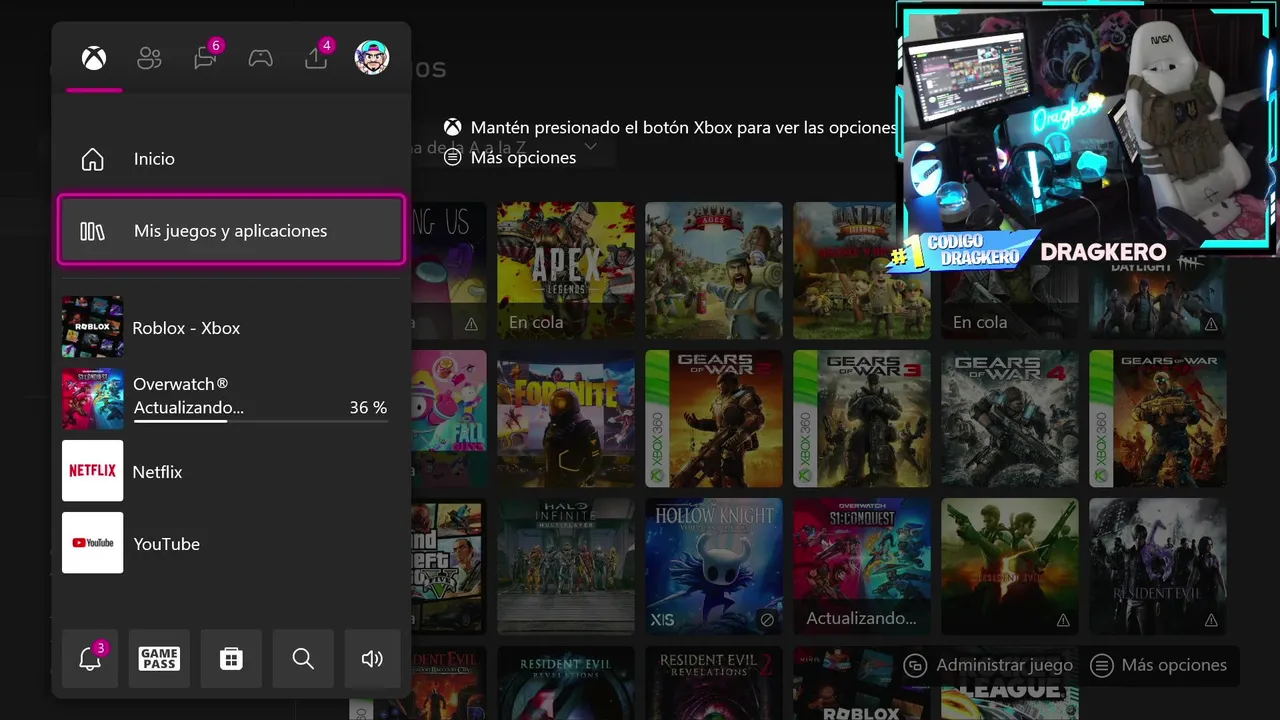Click Más opciones at bottom right

tap(1159, 665)
